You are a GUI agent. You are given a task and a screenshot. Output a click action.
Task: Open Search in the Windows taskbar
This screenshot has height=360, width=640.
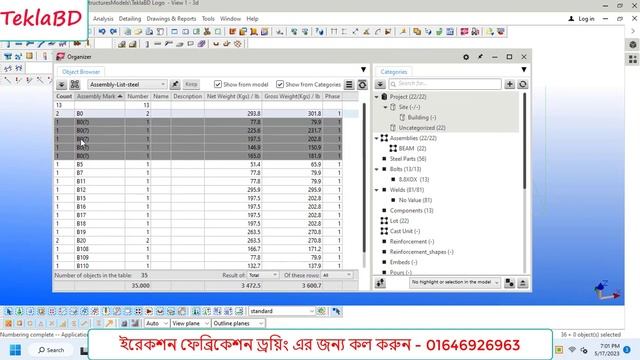[x=51, y=350]
